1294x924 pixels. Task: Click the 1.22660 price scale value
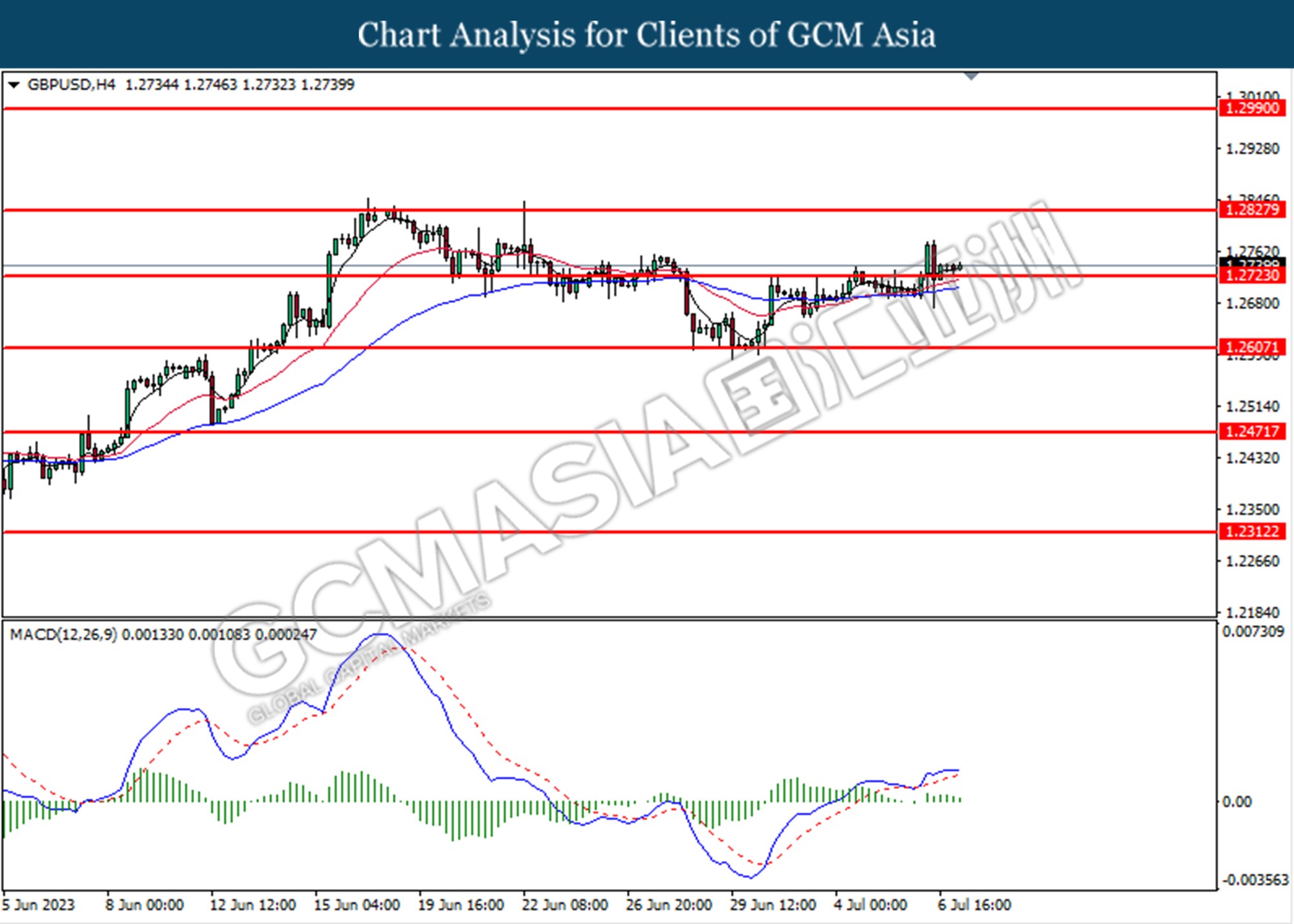pos(1253,561)
